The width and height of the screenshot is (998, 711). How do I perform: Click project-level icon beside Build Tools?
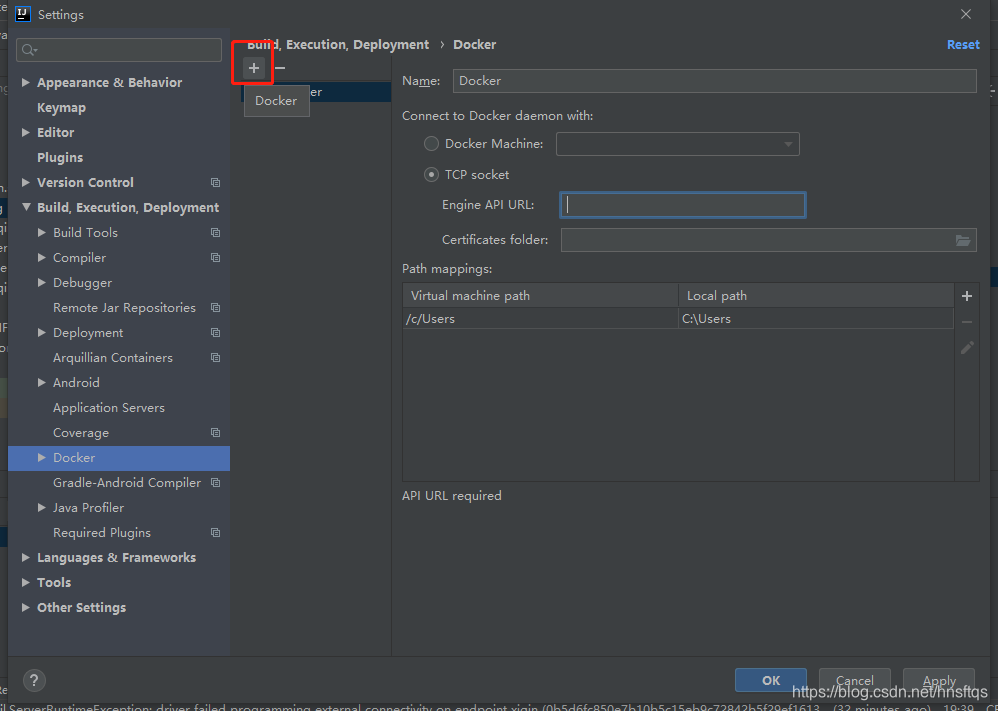215,233
